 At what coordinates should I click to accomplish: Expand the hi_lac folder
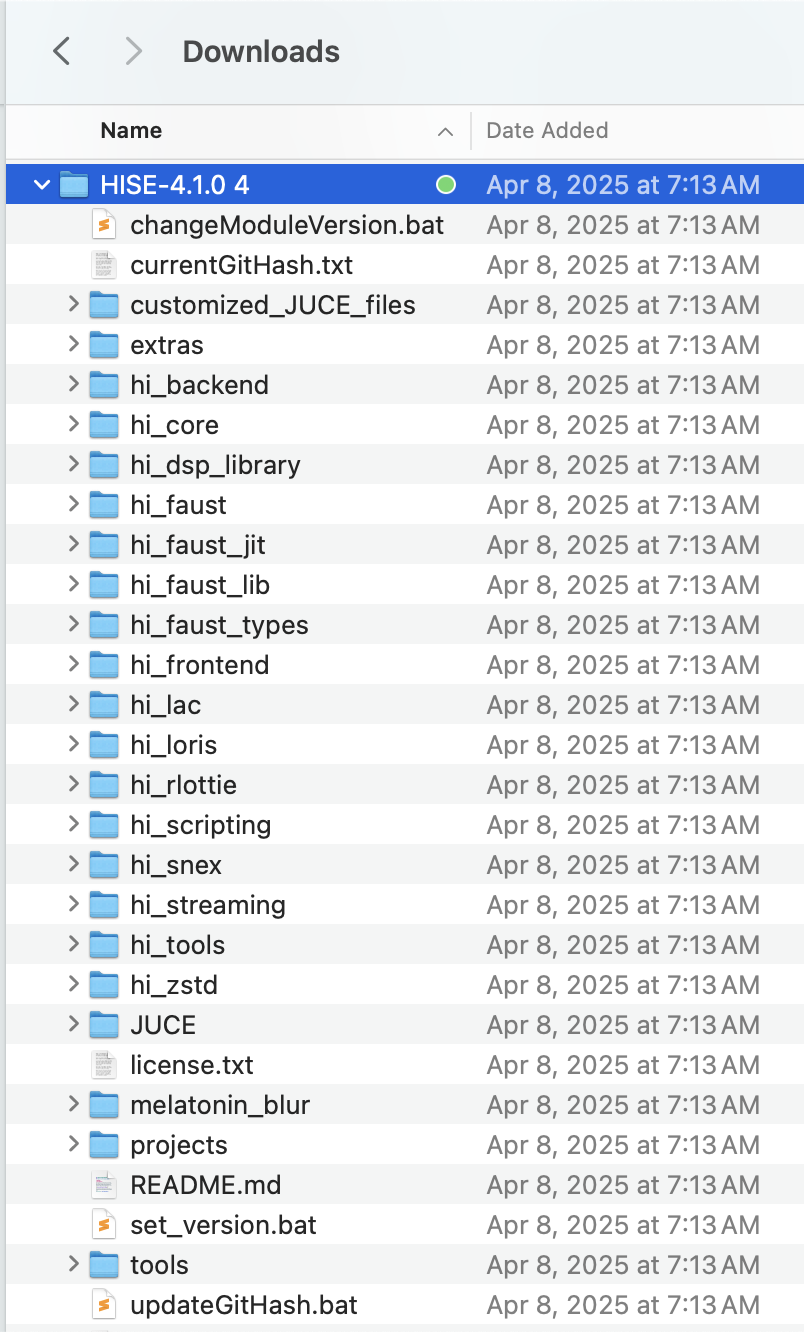point(73,705)
